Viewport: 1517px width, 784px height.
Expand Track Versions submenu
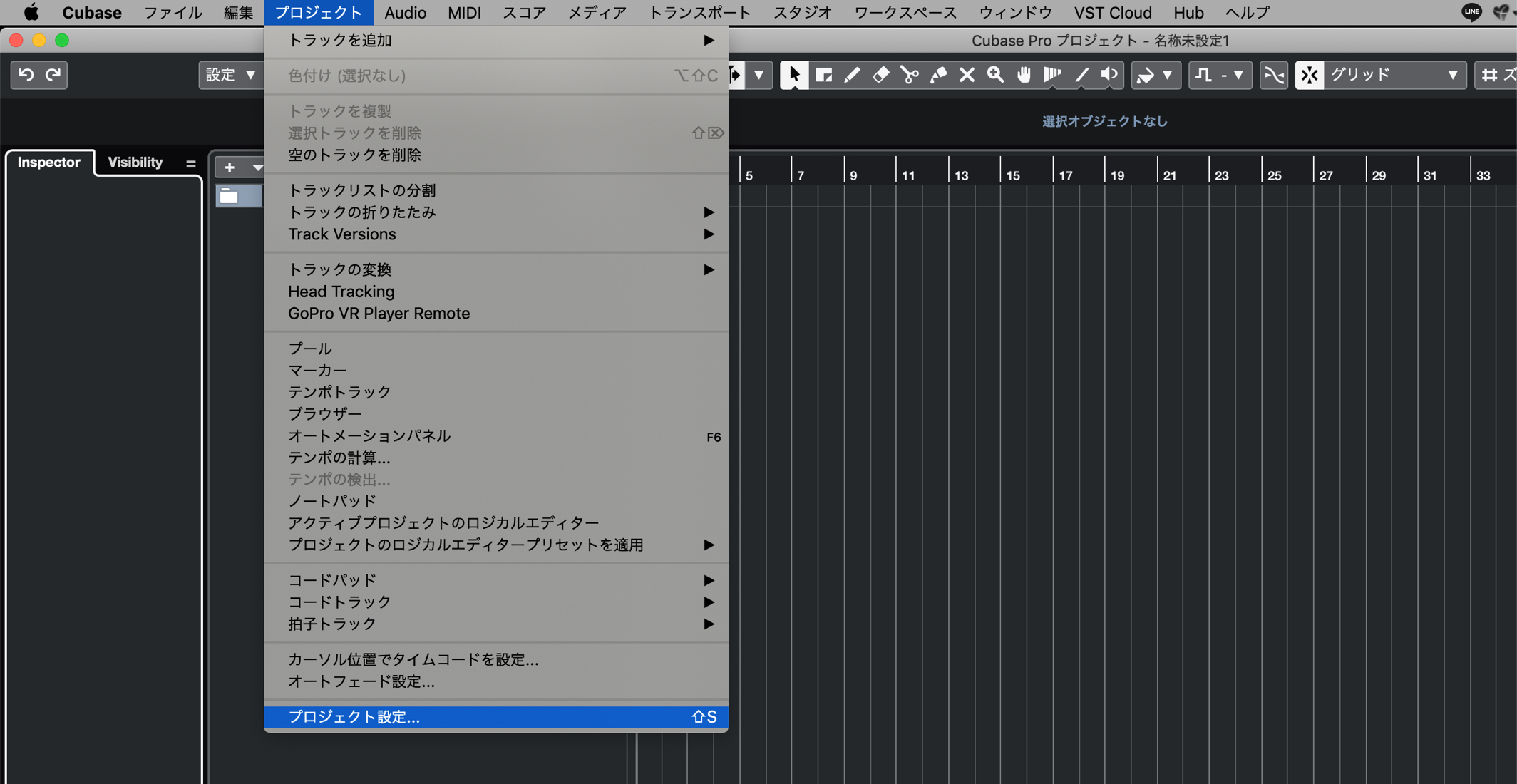point(495,234)
